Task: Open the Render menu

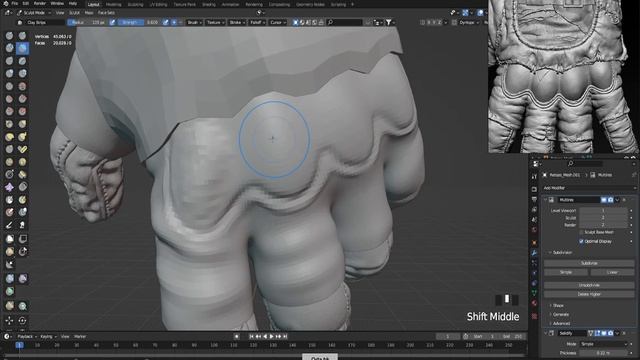Action: [40, 4]
